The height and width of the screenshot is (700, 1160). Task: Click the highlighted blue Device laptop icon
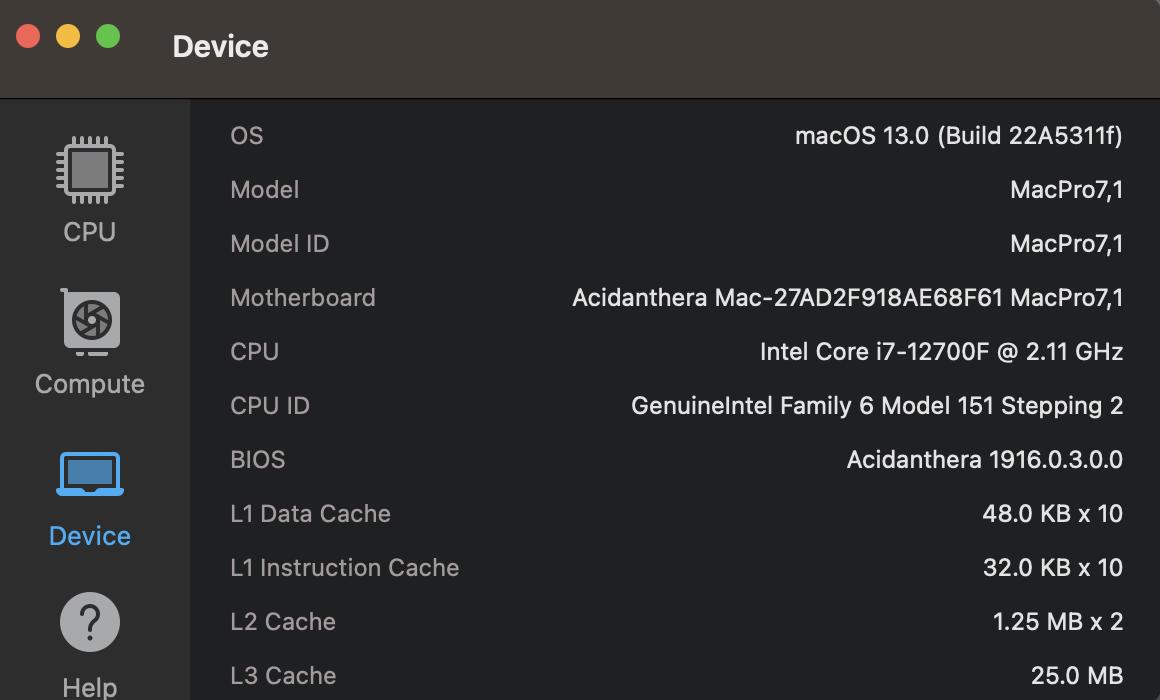click(x=89, y=473)
